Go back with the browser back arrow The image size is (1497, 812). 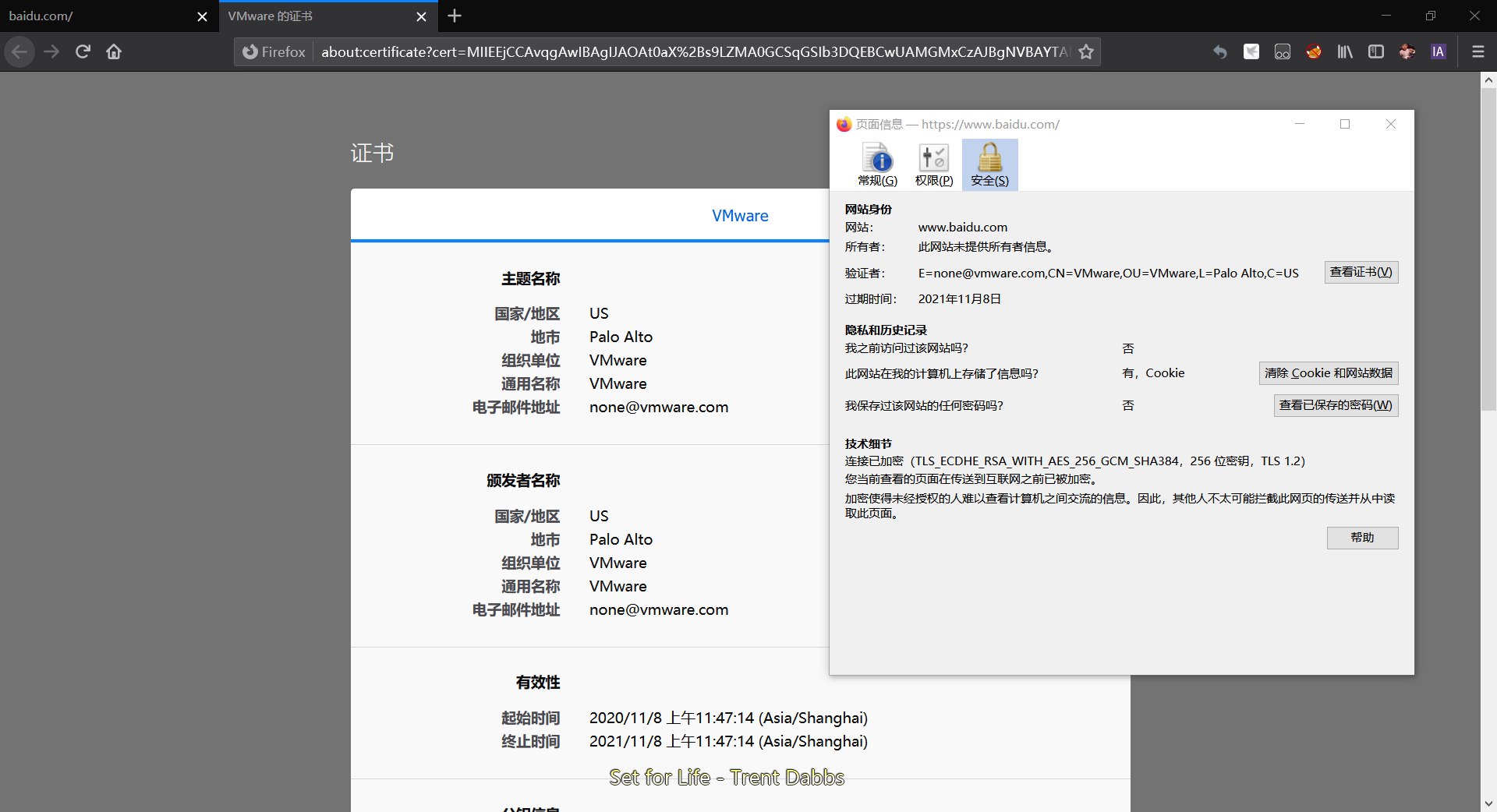[19, 51]
